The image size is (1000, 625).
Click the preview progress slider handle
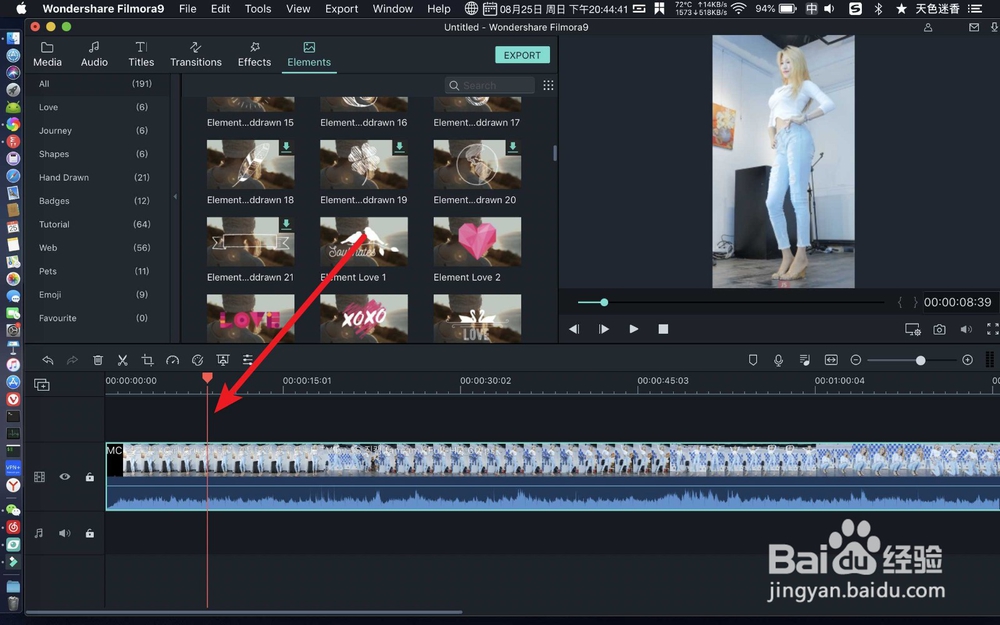[604, 302]
